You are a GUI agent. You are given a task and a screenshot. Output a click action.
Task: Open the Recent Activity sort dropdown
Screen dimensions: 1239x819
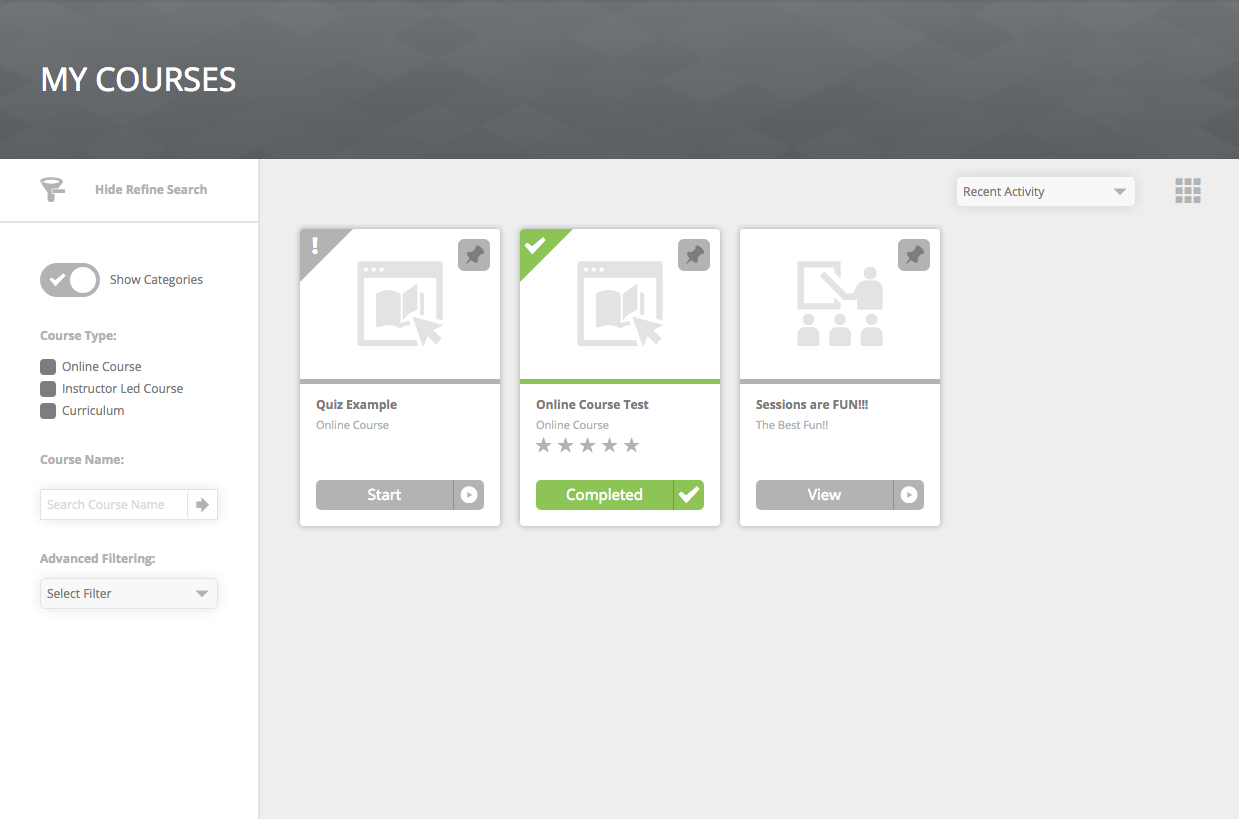coord(1046,192)
